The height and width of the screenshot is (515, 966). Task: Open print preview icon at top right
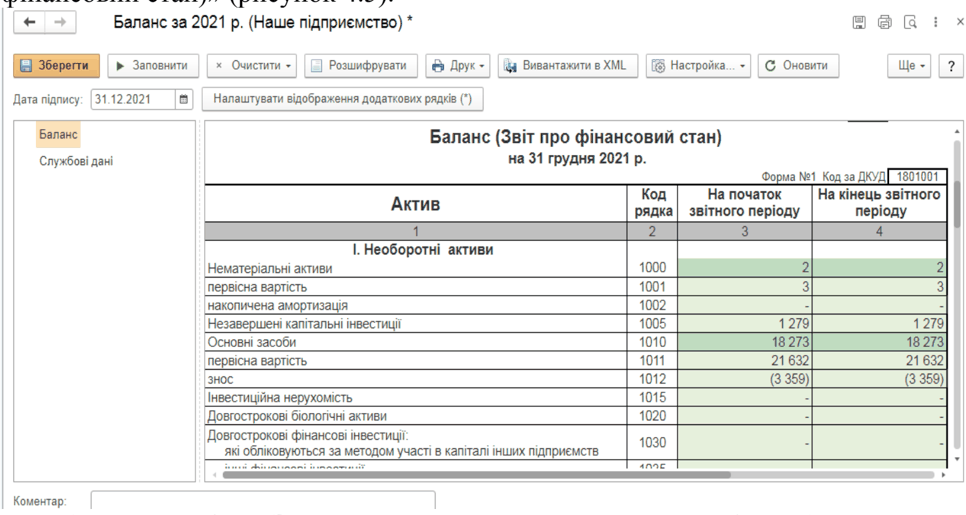point(910,23)
